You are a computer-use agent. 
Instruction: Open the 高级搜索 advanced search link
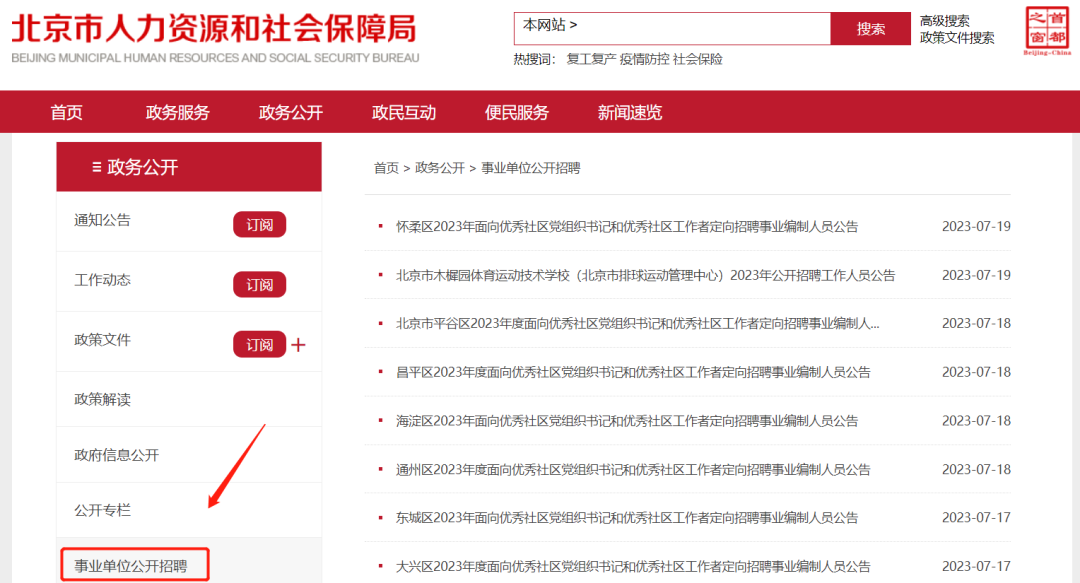[944, 21]
